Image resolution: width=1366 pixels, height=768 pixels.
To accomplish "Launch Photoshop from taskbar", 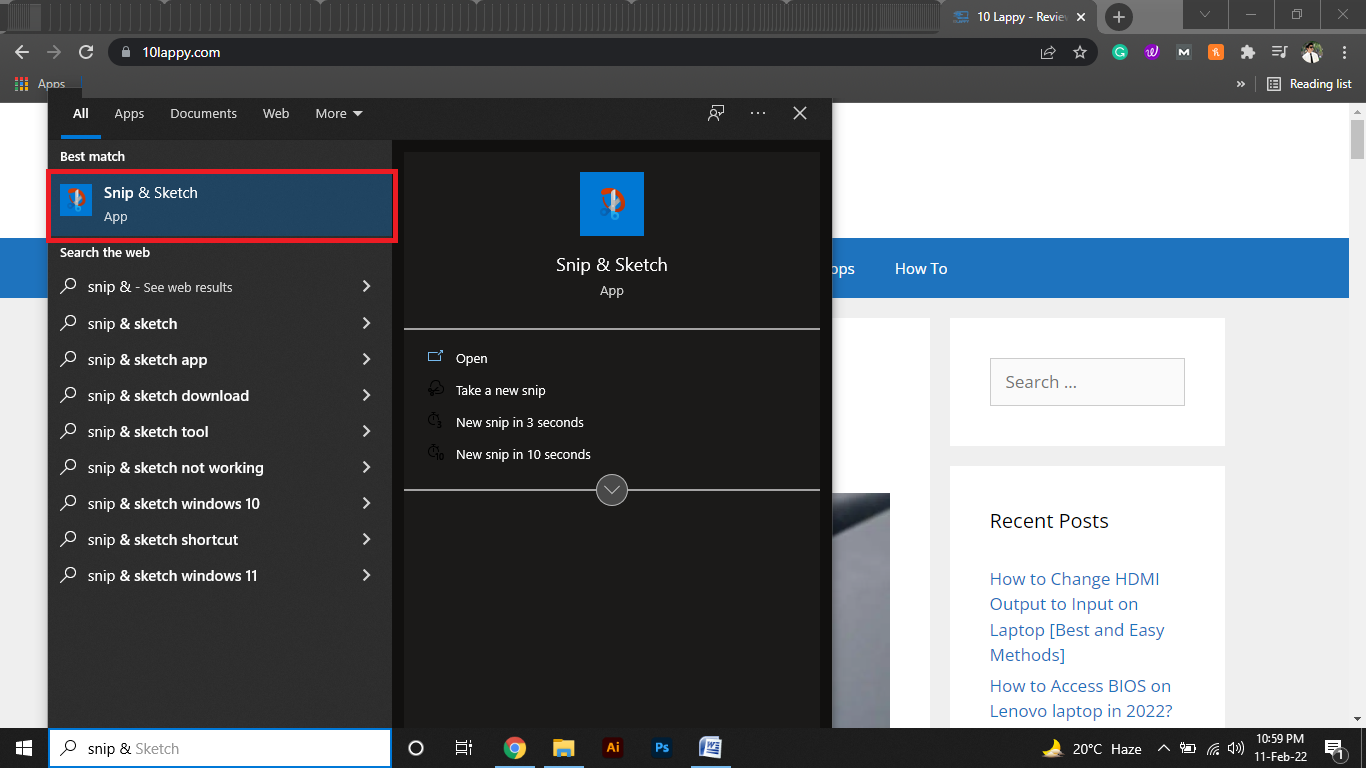I will click(662, 748).
